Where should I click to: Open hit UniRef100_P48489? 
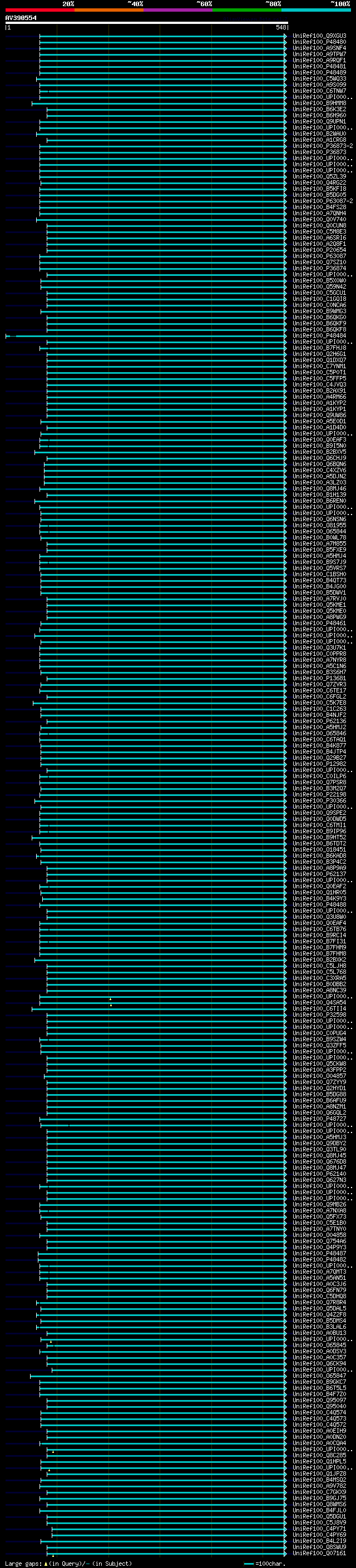coord(319,72)
